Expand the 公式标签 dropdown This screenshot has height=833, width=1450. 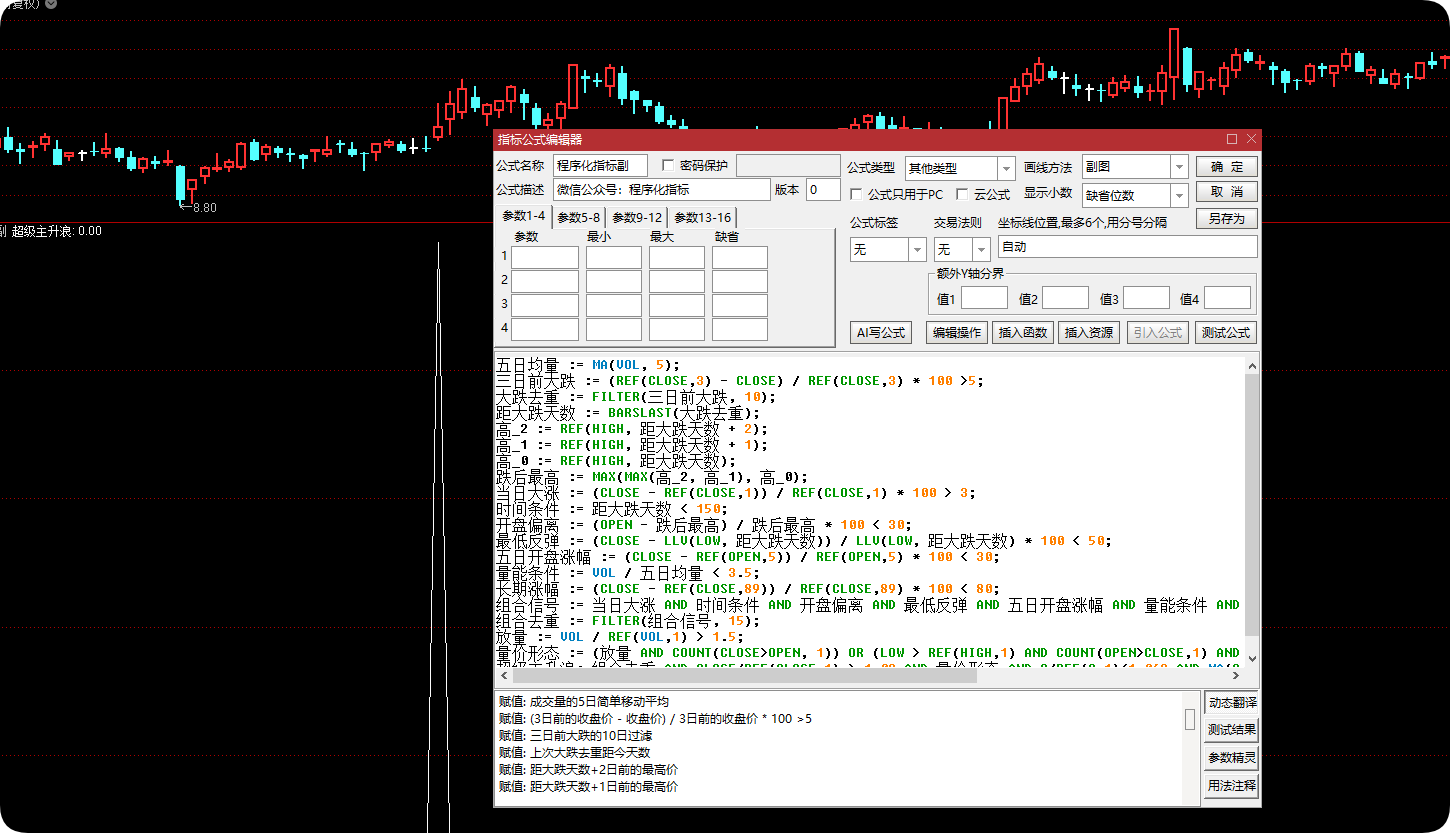click(917, 249)
